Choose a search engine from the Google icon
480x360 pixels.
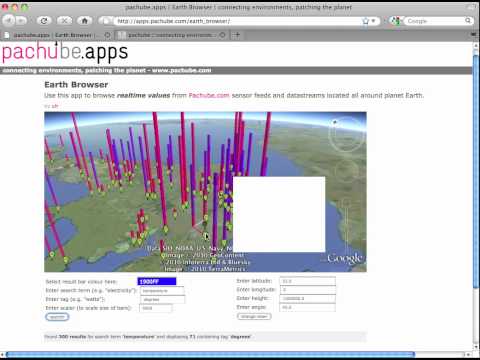click(x=396, y=21)
